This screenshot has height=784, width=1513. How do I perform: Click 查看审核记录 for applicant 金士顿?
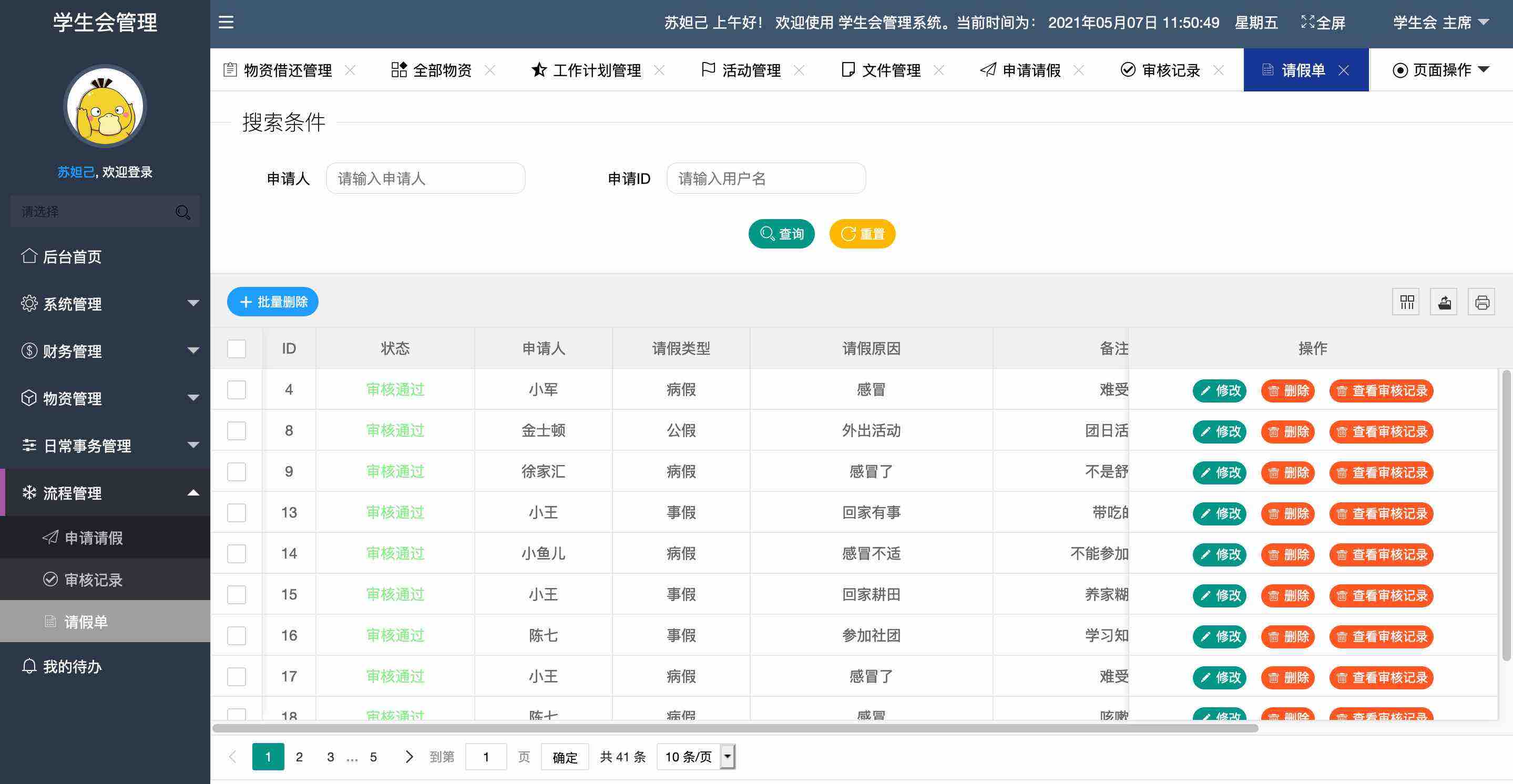pos(1382,431)
